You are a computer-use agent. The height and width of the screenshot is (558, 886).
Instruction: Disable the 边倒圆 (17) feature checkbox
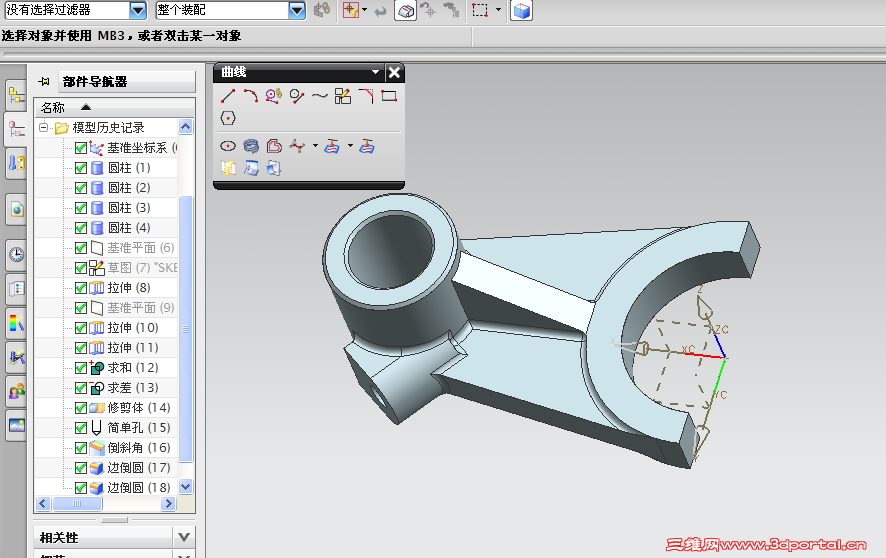click(81, 468)
